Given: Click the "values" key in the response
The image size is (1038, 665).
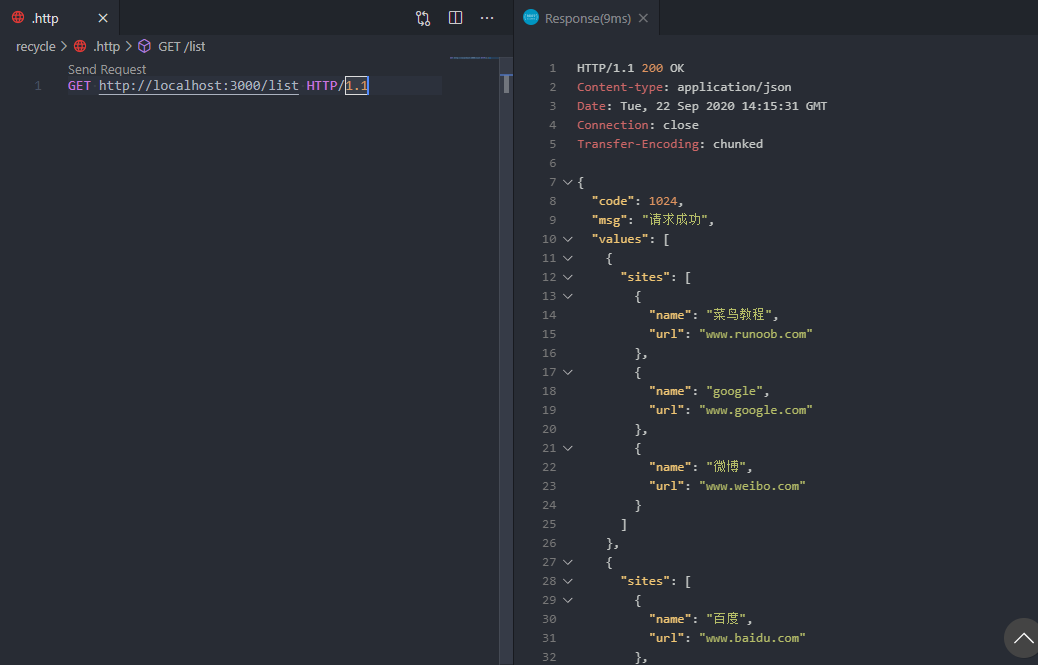Looking at the screenshot, I should [x=620, y=239].
